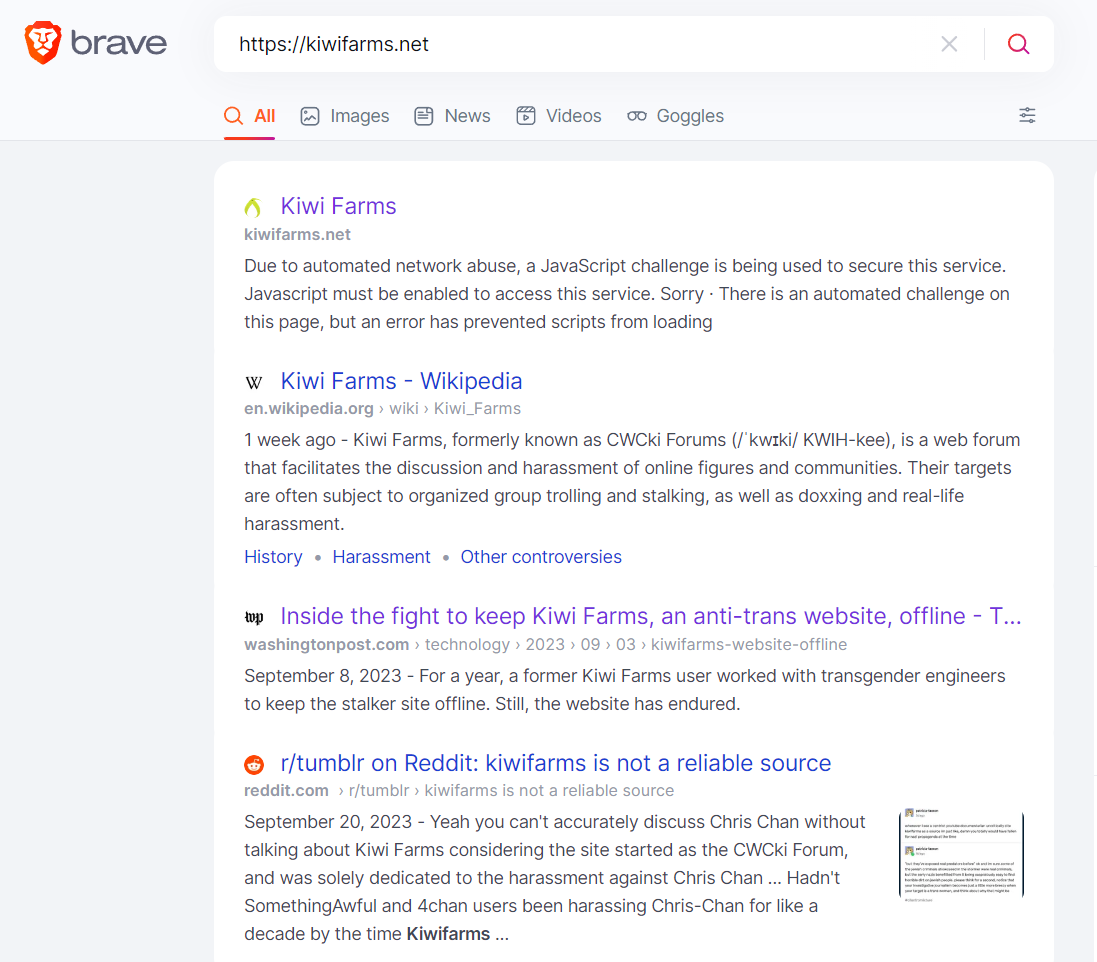Click the 'Due to automated network abuse' snippet
The width and height of the screenshot is (1097, 962).
click(x=627, y=294)
